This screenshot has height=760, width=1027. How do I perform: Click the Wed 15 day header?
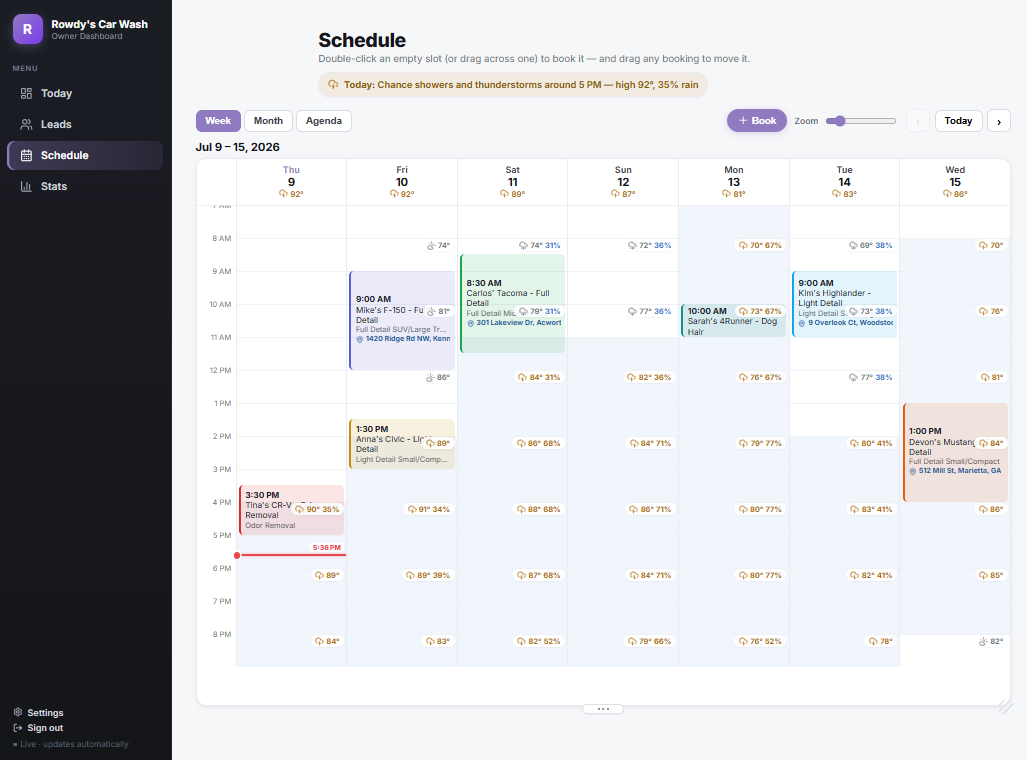[x=955, y=181]
